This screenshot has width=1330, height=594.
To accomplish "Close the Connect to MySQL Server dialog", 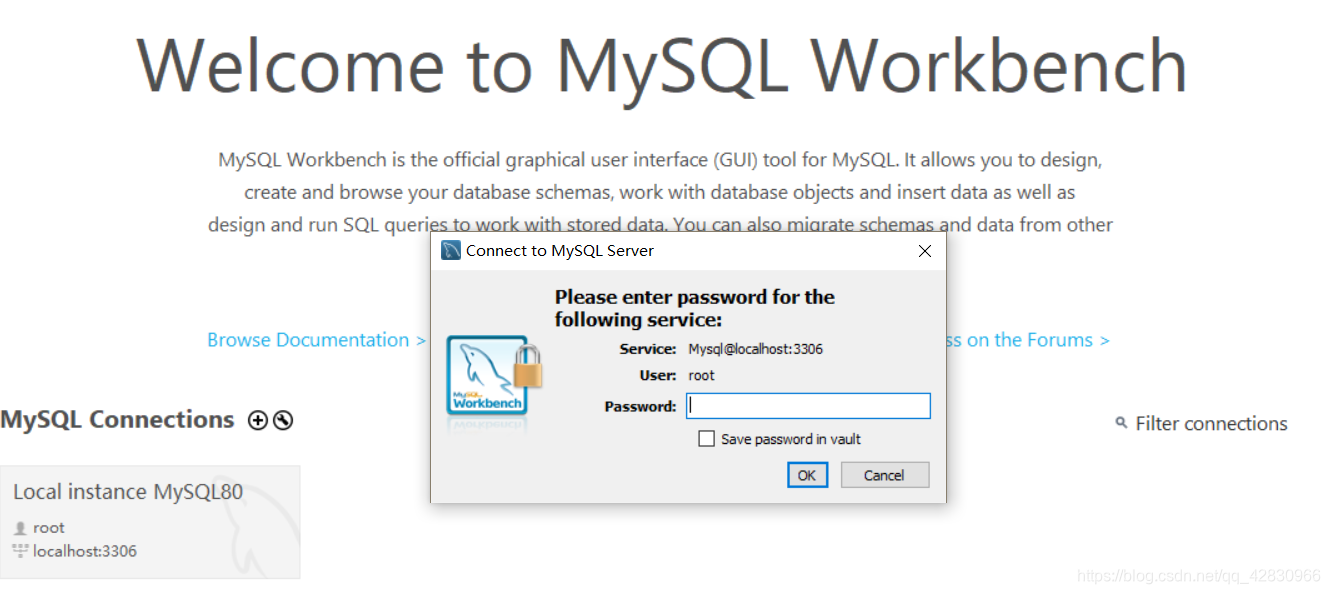I will pos(925,251).
